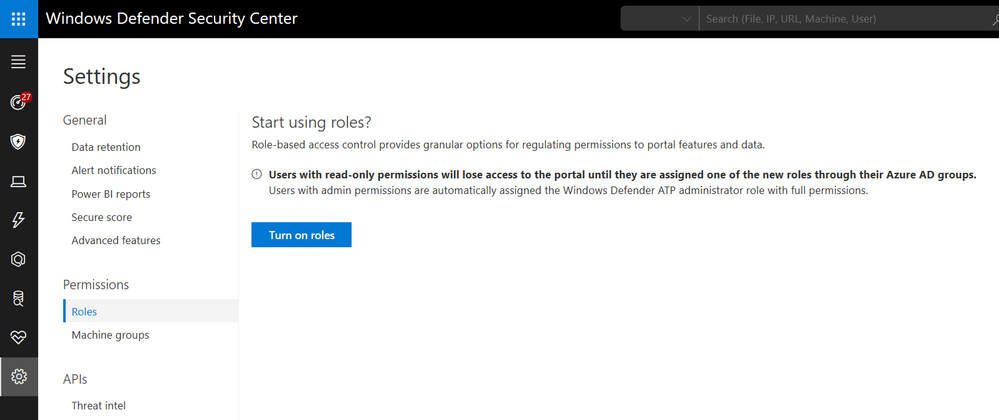Open the search scope dropdown
The height and width of the screenshot is (420, 999).
(x=659, y=19)
